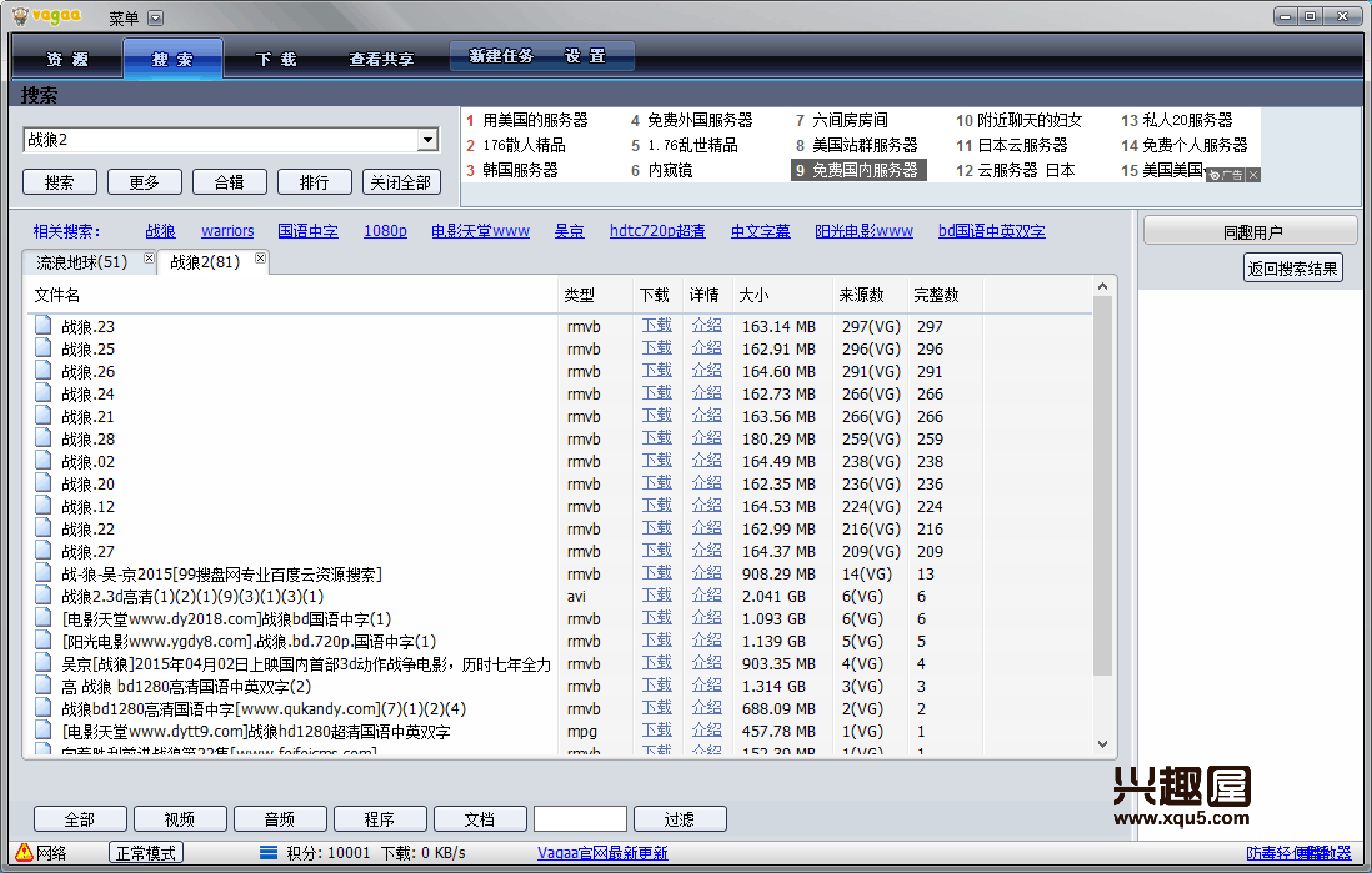This screenshot has height=873, width=1372.
Task: Open the 查看共享 tab
Action: click(381, 59)
